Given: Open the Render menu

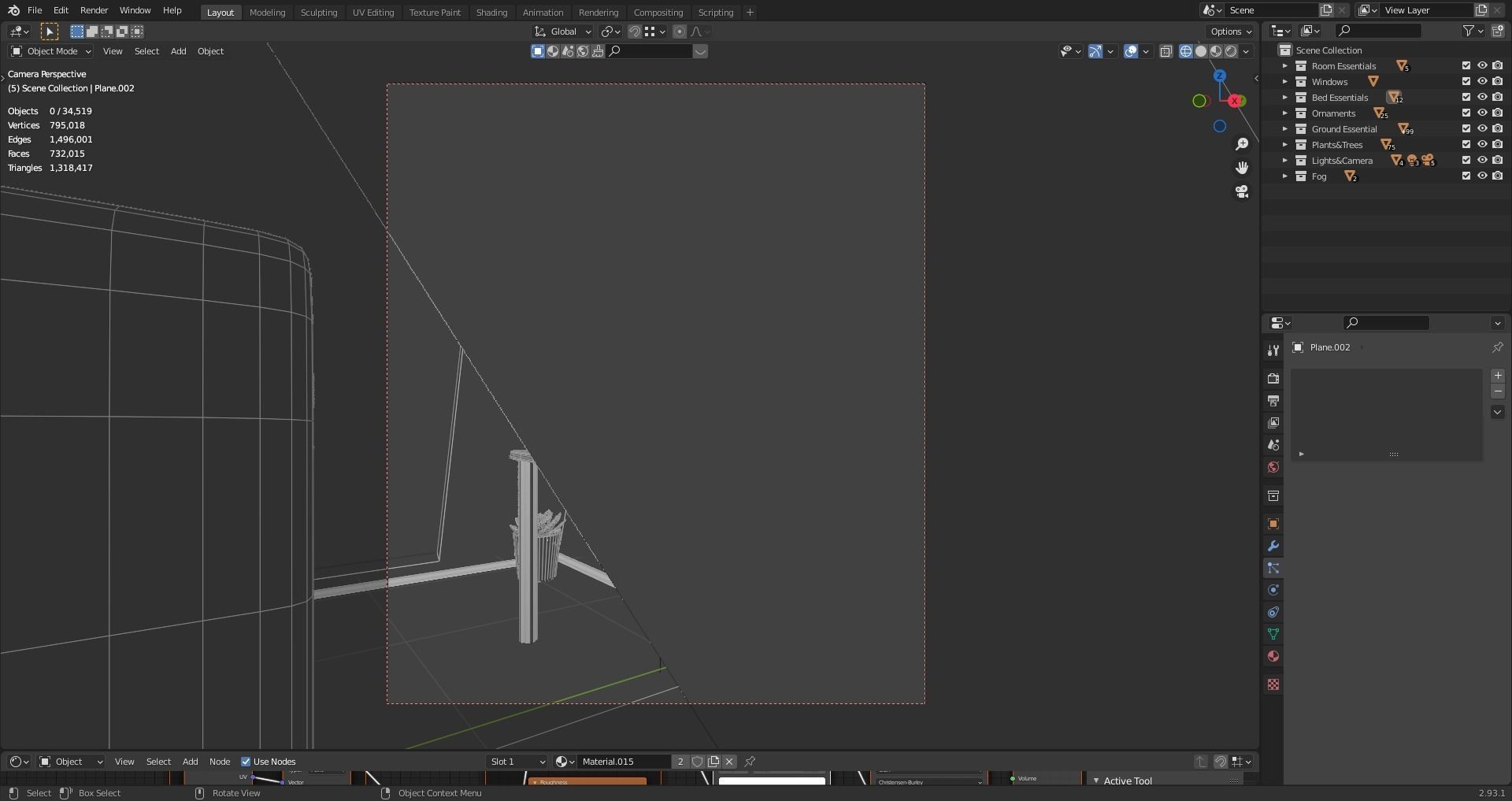Looking at the screenshot, I should pos(94,10).
